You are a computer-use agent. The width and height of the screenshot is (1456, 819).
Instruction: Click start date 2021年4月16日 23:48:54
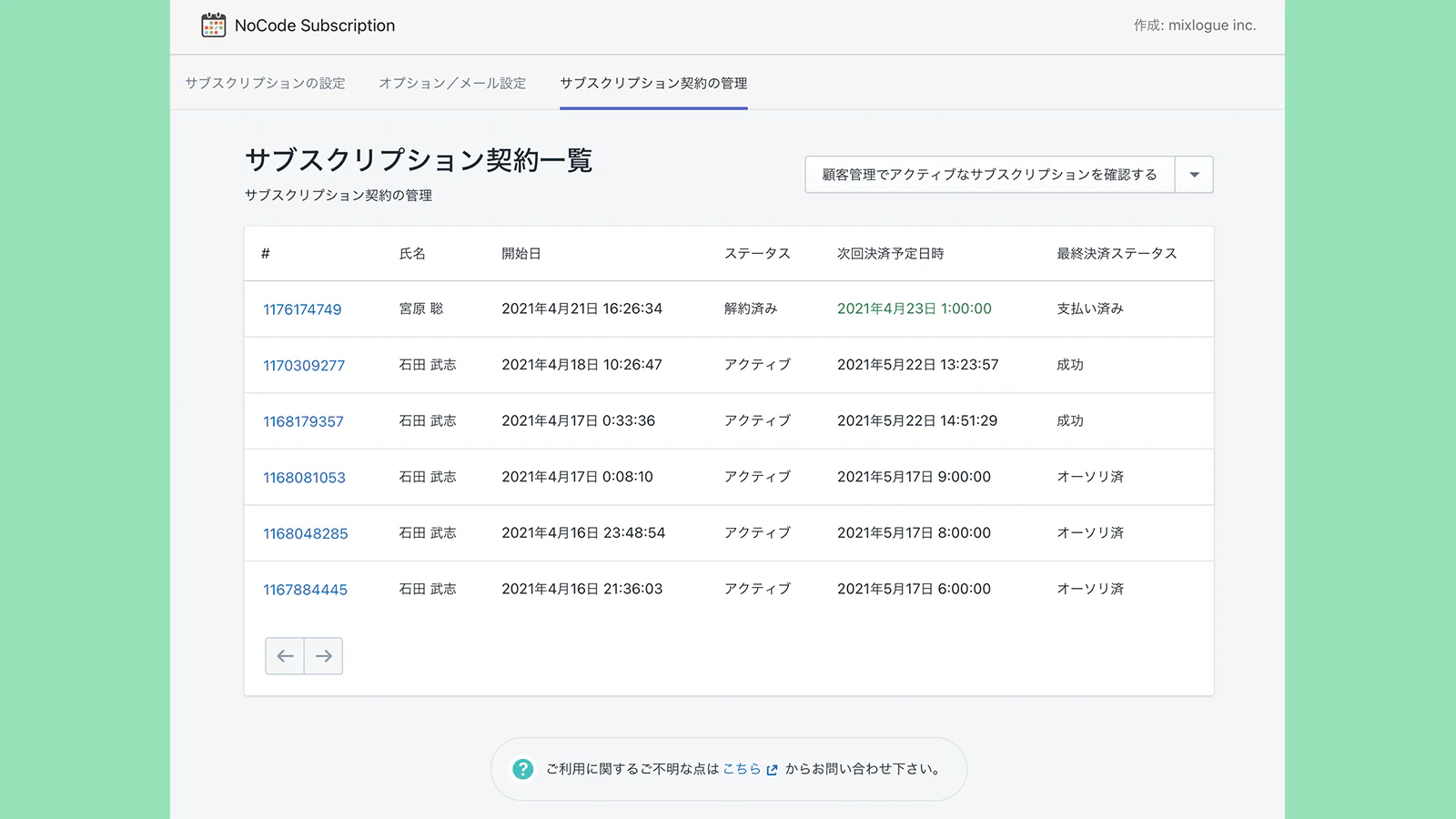click(583, 532)
